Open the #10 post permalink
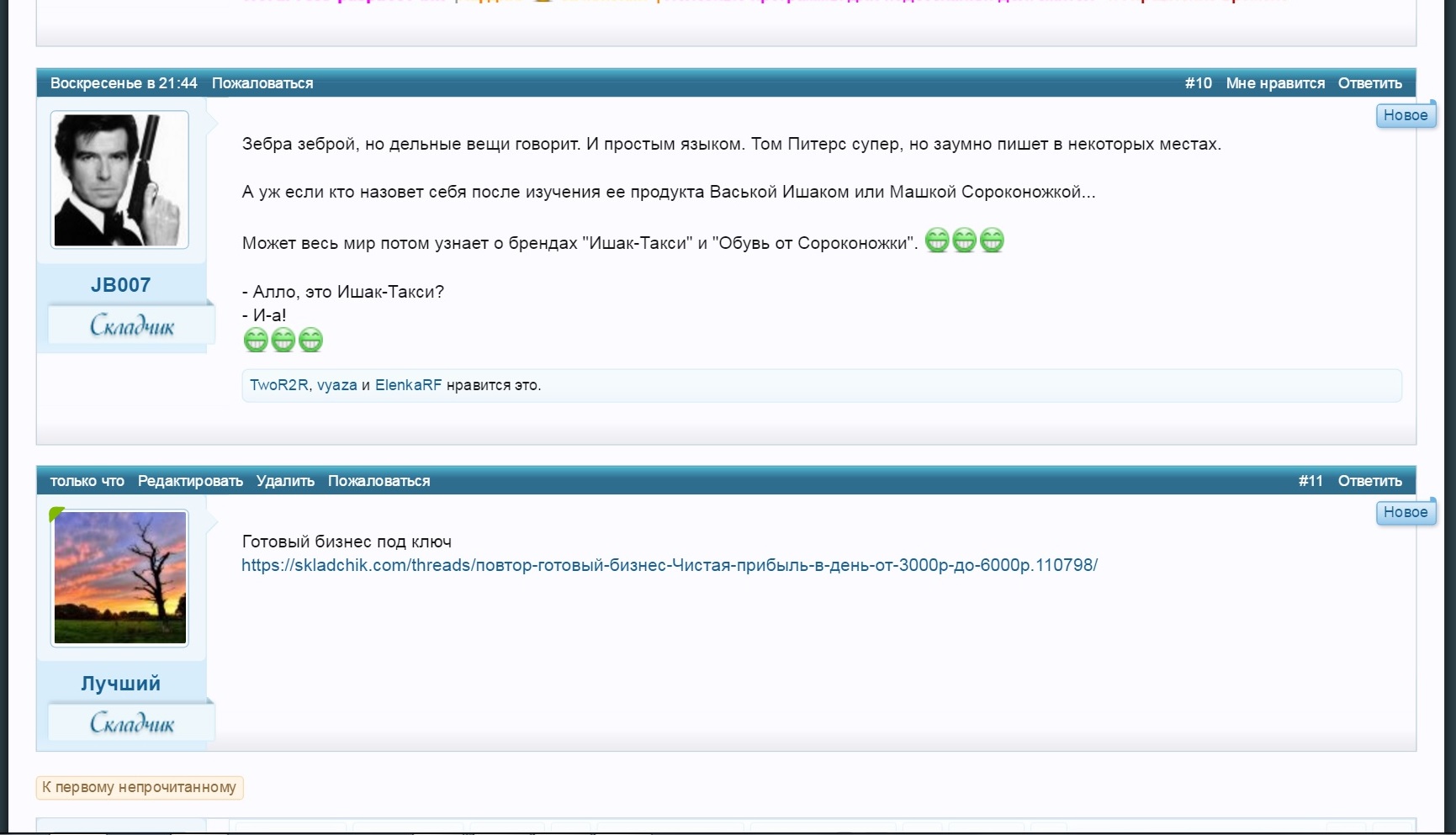Image resolution: width=1456 pixels, height=835 pixels. point(1198,83)
